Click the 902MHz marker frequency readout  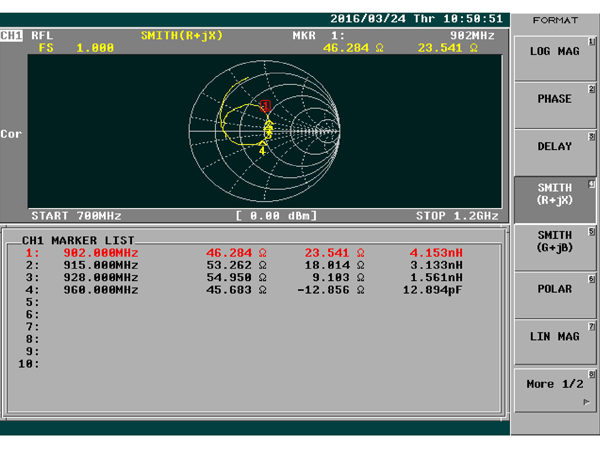click(472, 36)
